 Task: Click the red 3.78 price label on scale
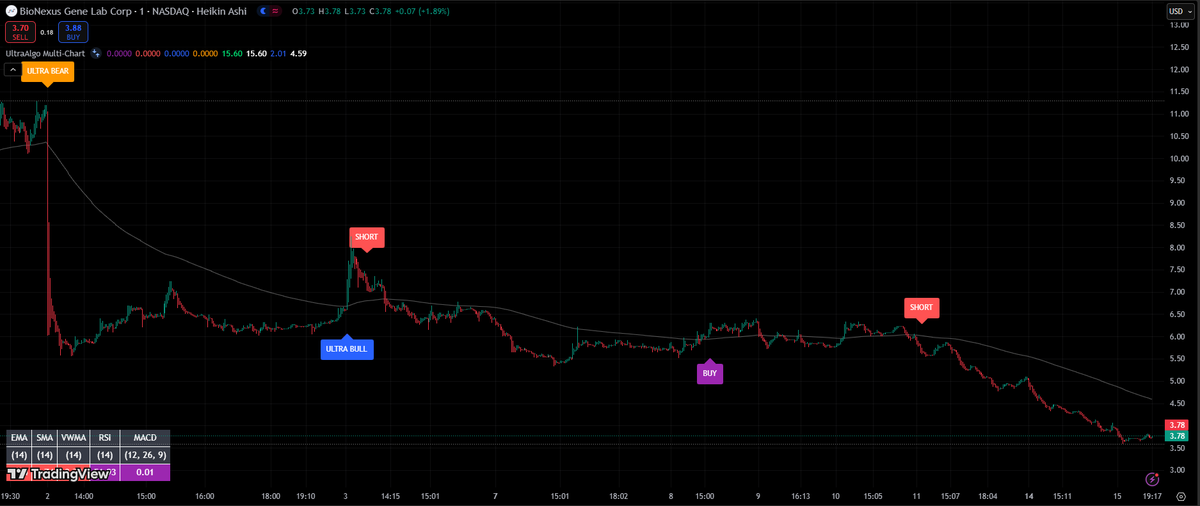pos(1177,425)
